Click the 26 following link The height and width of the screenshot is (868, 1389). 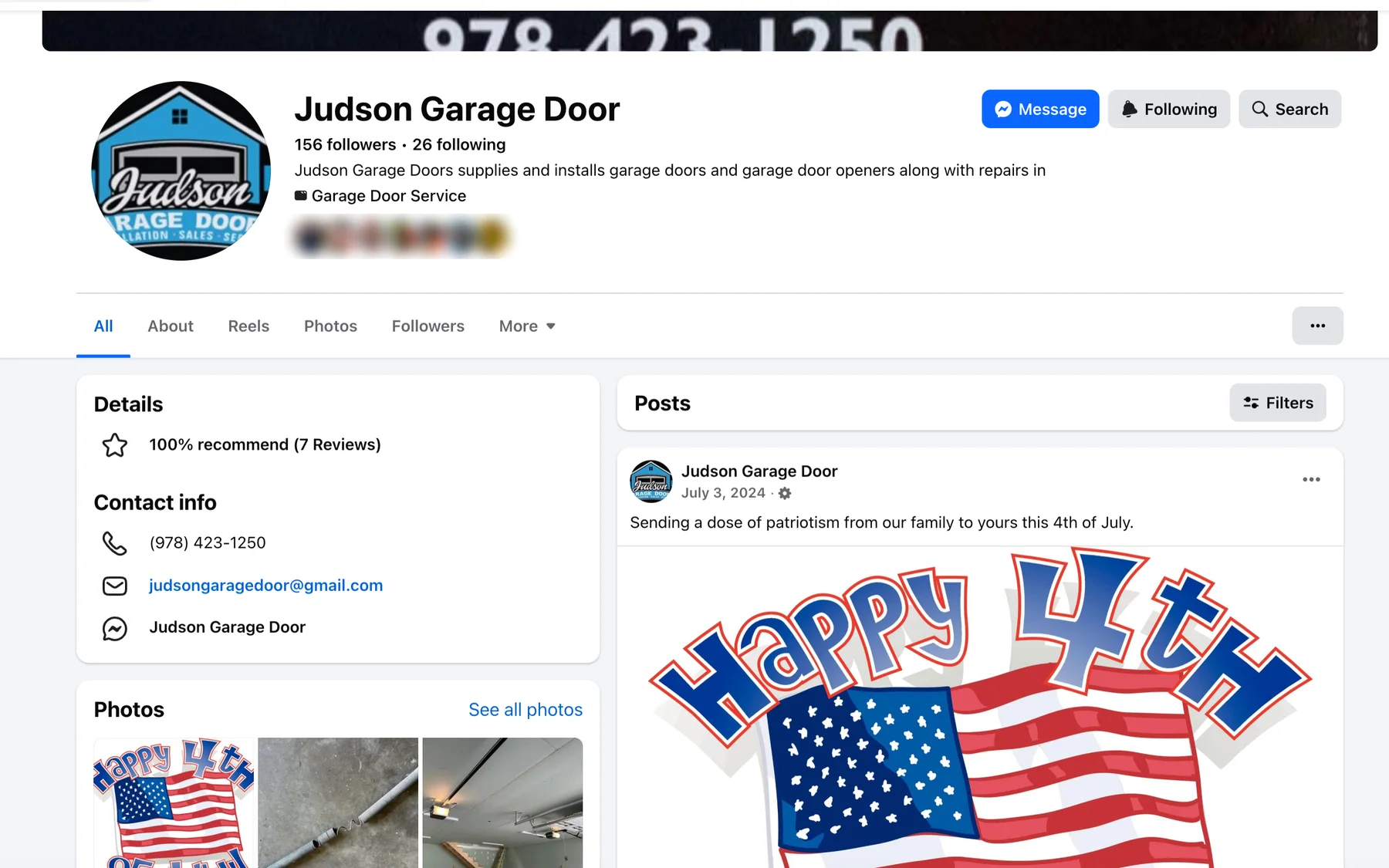(459, 145)
